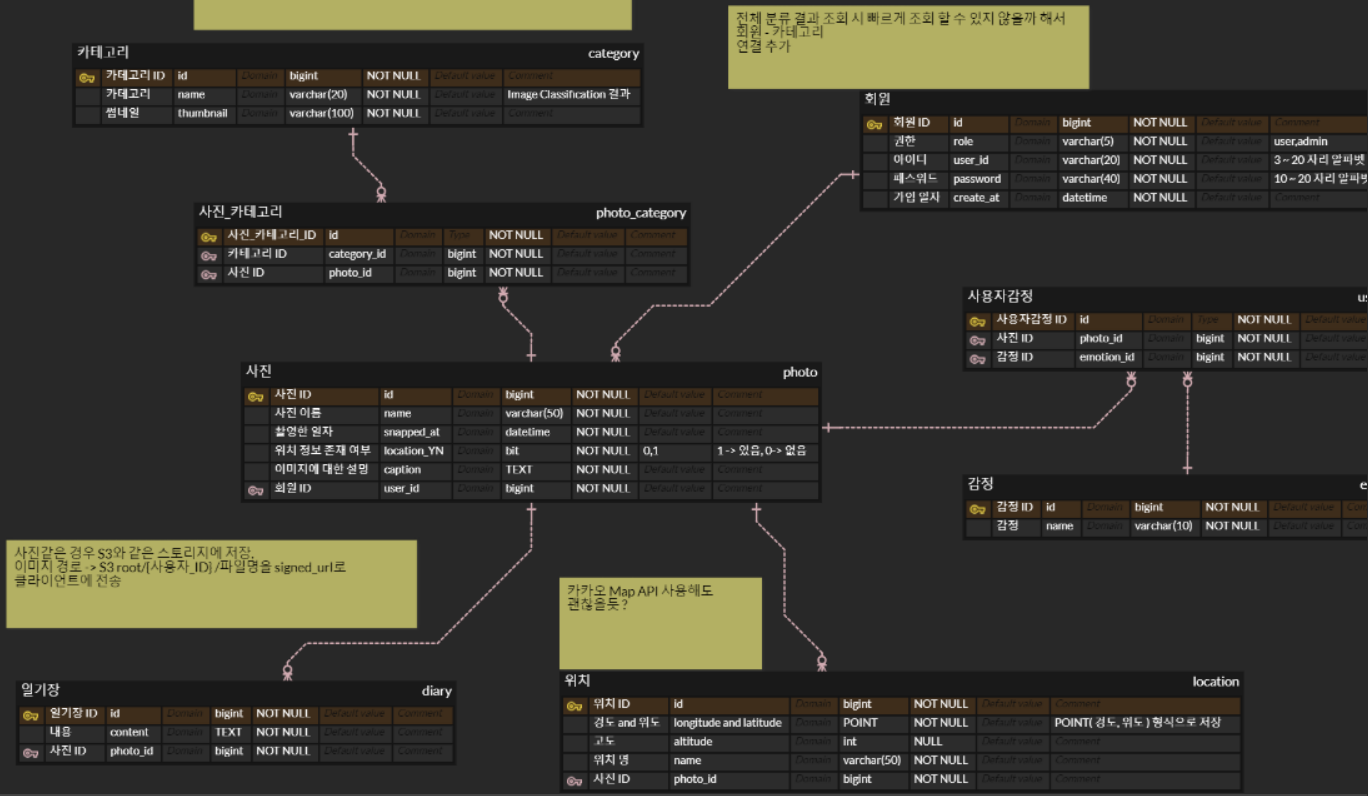Select the yellow memo about Kakao Map API
The image size is (1368, 796).
pyautogui.click(x=659, y=620)
